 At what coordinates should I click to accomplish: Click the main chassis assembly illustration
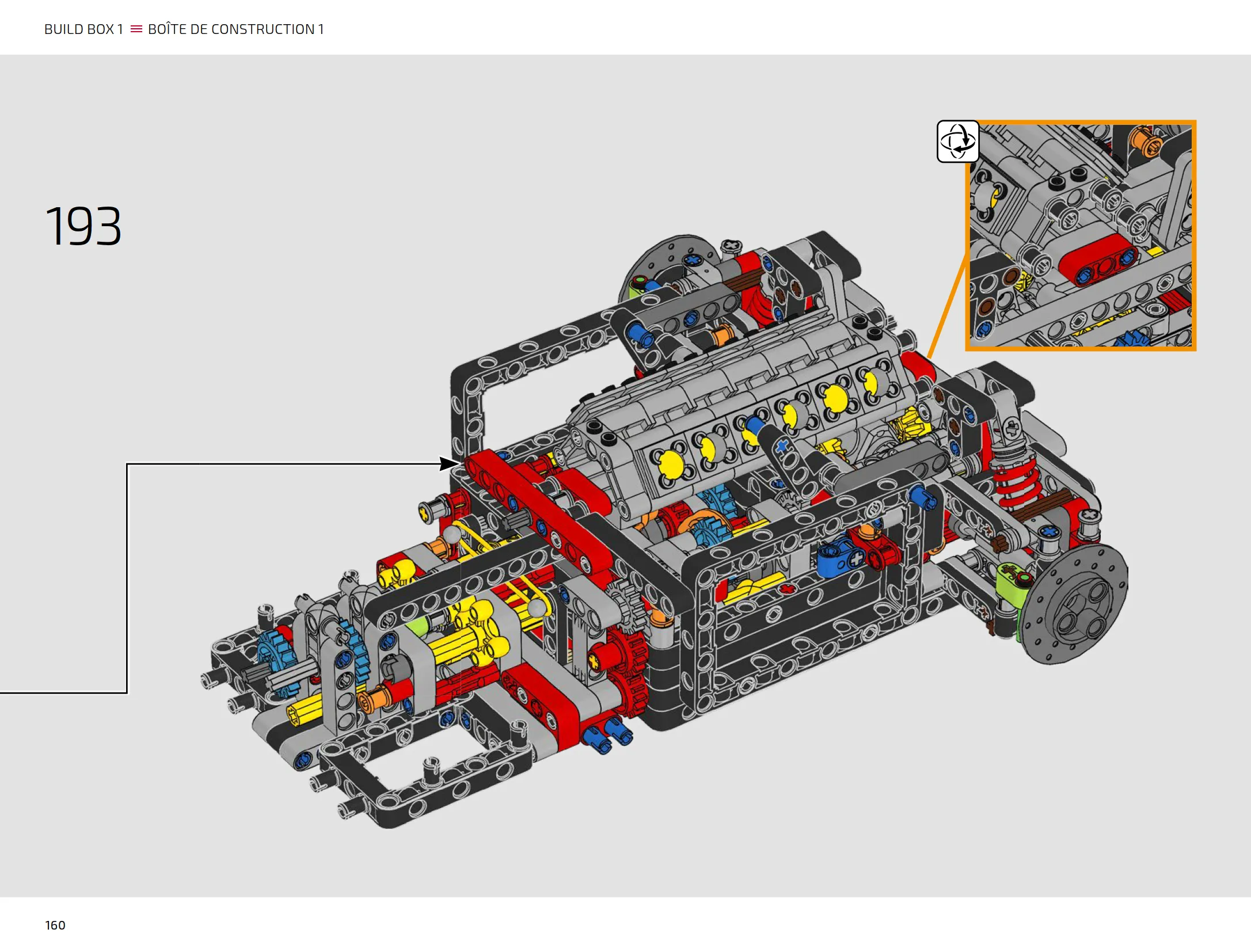(664, 530)
